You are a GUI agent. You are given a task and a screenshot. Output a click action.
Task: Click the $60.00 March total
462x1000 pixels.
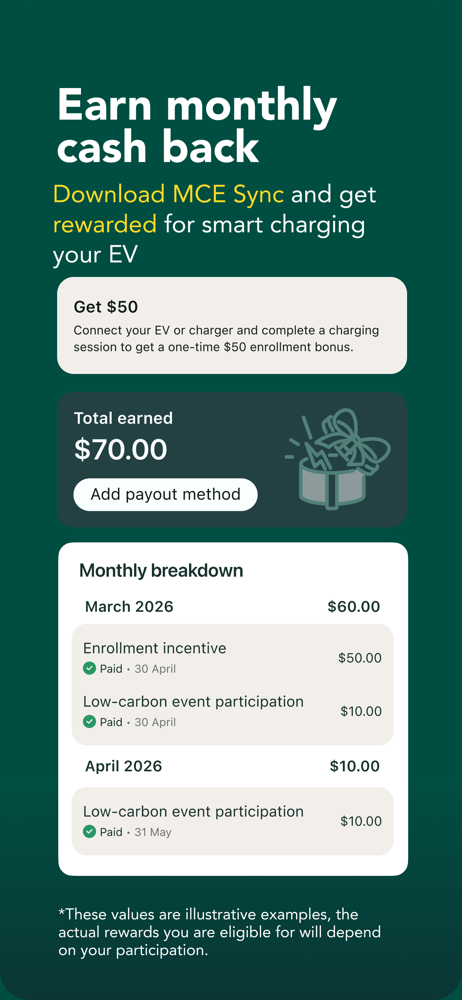click(354, 607)
